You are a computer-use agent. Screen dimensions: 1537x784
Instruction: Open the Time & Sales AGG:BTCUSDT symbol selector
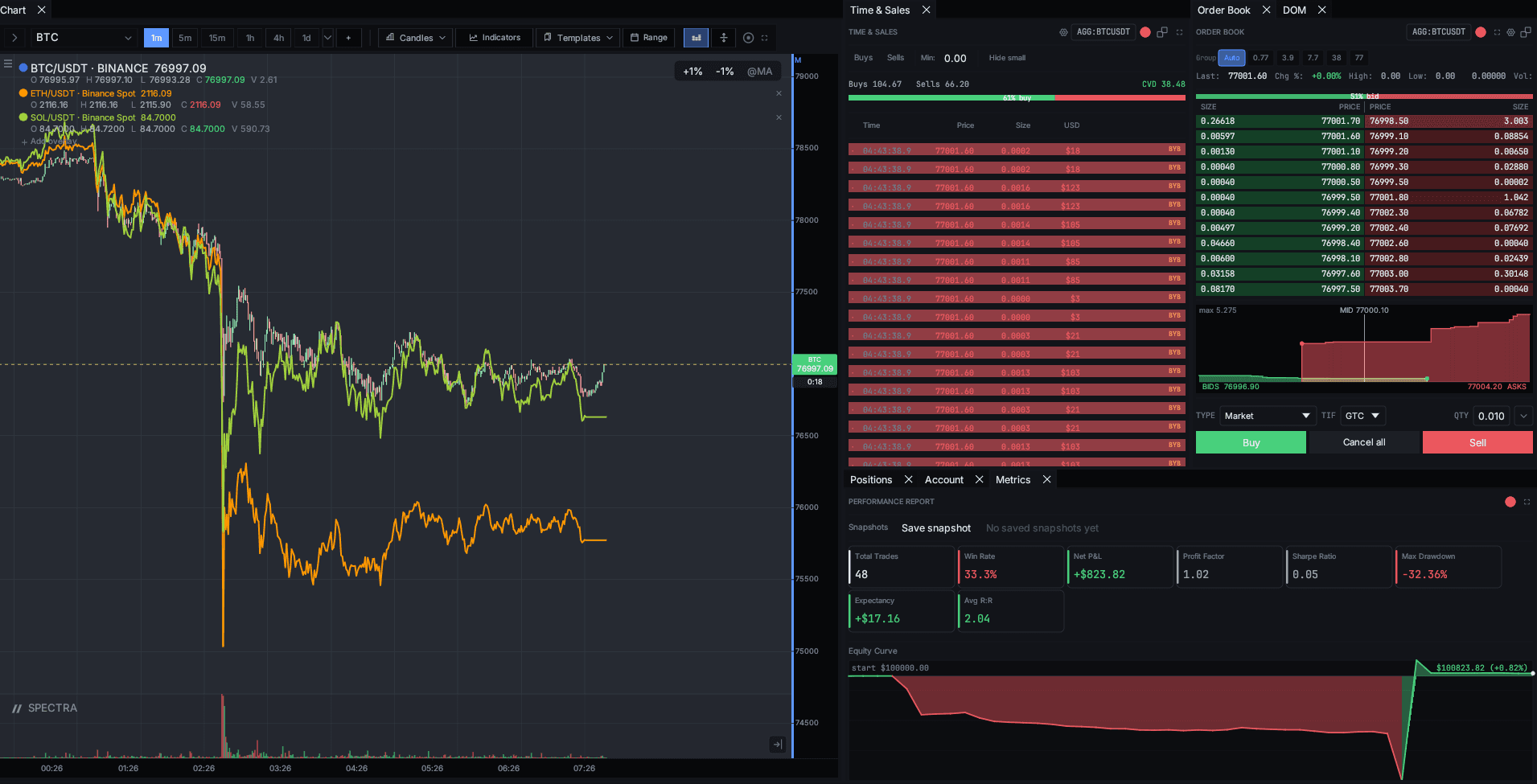1103,32
